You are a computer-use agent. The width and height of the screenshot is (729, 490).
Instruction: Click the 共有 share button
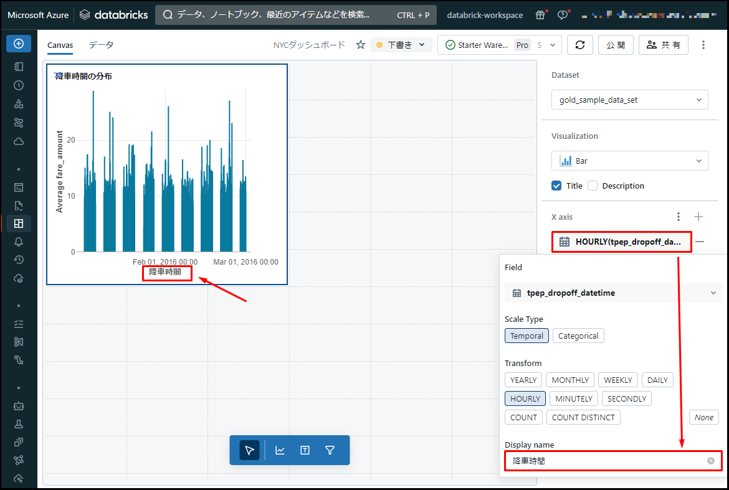tap(664, 45)
